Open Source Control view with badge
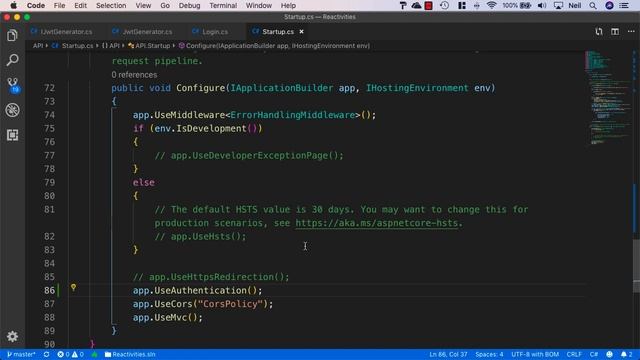This screenshot has height=360, width=640. 13,85
